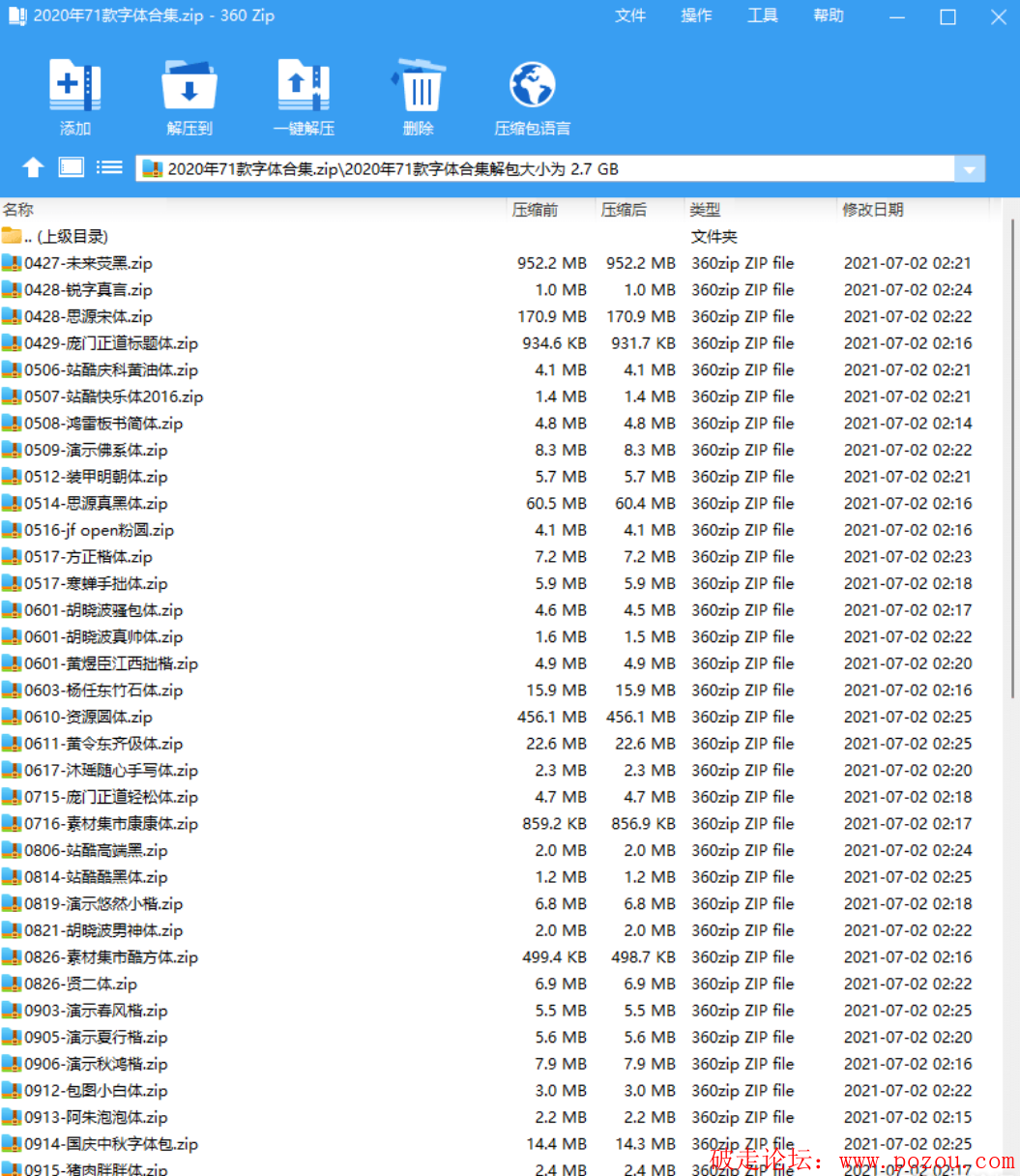
Task: Click the zip icon of 0603-杨任东竹石体.zip
Action: 12,691
